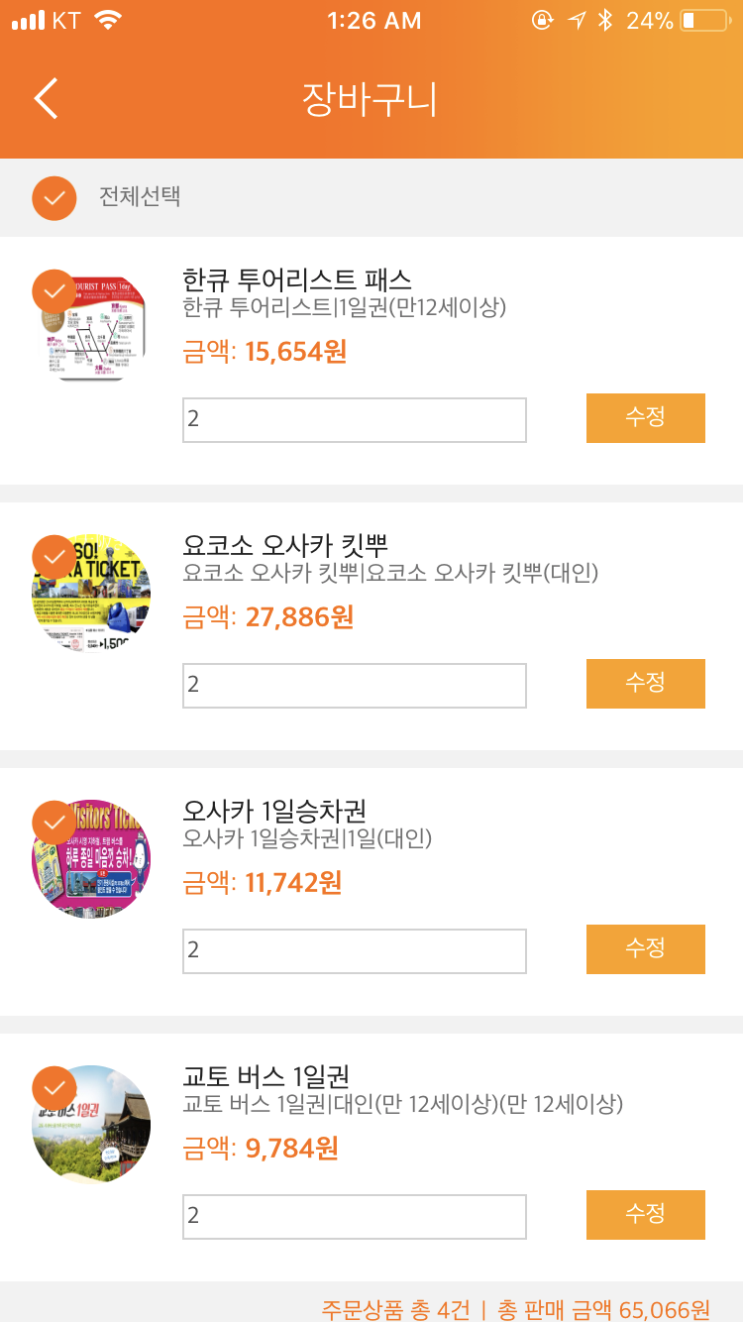Image resolution: width=743 pixels, height=1322 pixels.
Task: Uncheck the 한큐 투어리스트 패스 item
Action: [x=54, y=291]
